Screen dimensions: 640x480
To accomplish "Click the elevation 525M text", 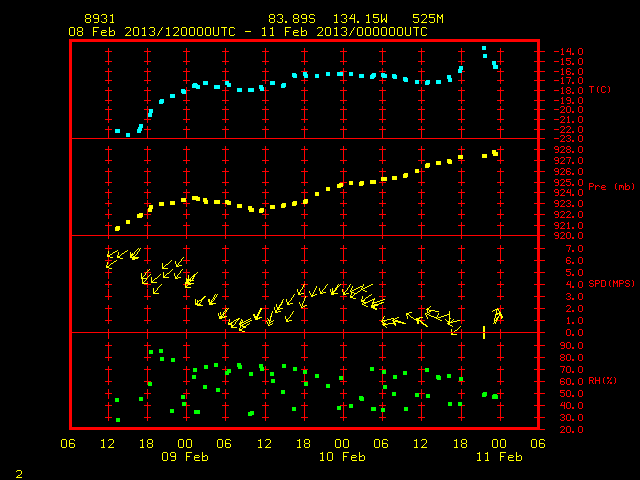I will click(x=428, y=19).
